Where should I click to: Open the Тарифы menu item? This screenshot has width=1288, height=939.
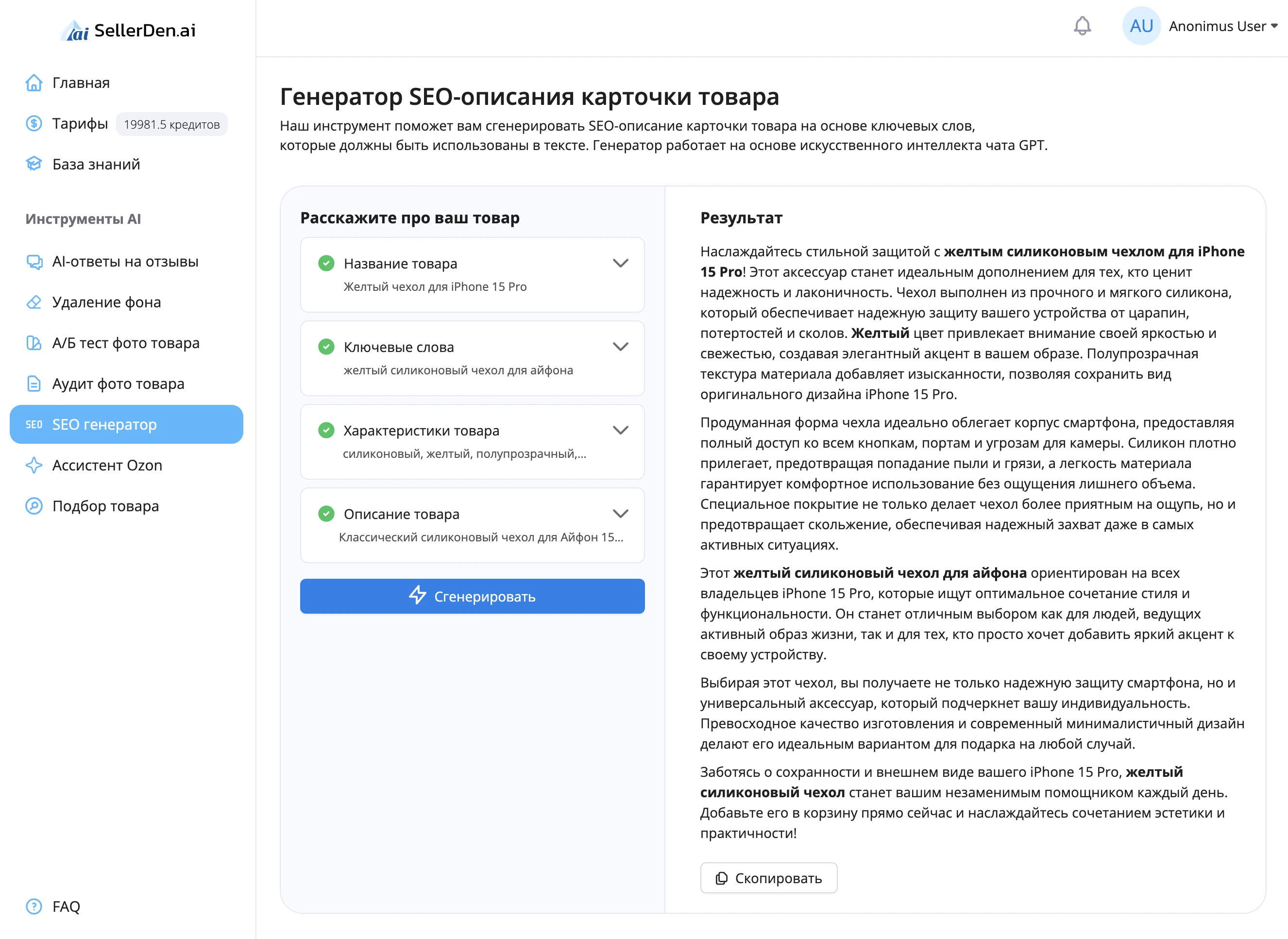tap(80, 123)
